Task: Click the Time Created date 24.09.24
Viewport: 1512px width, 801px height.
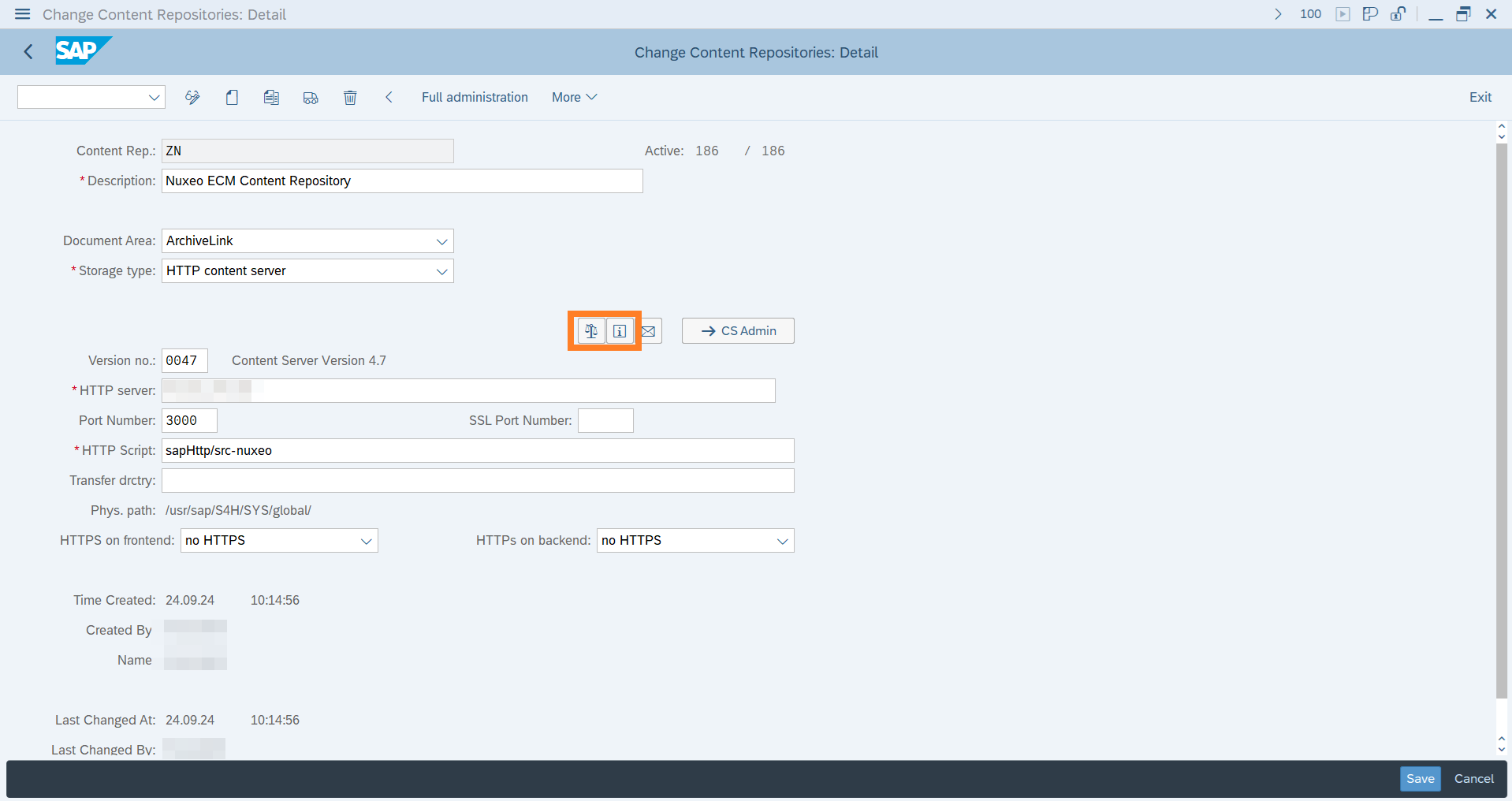Action: (190, 601)
